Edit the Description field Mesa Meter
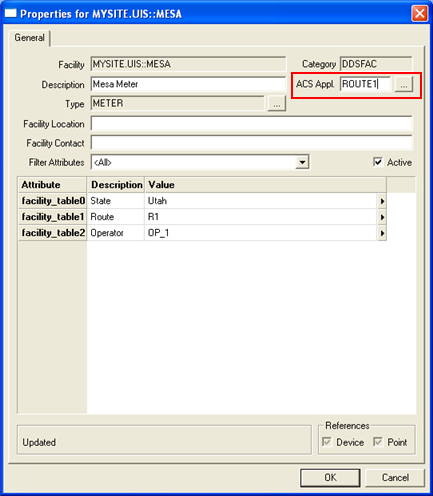 tap(188, 84)
